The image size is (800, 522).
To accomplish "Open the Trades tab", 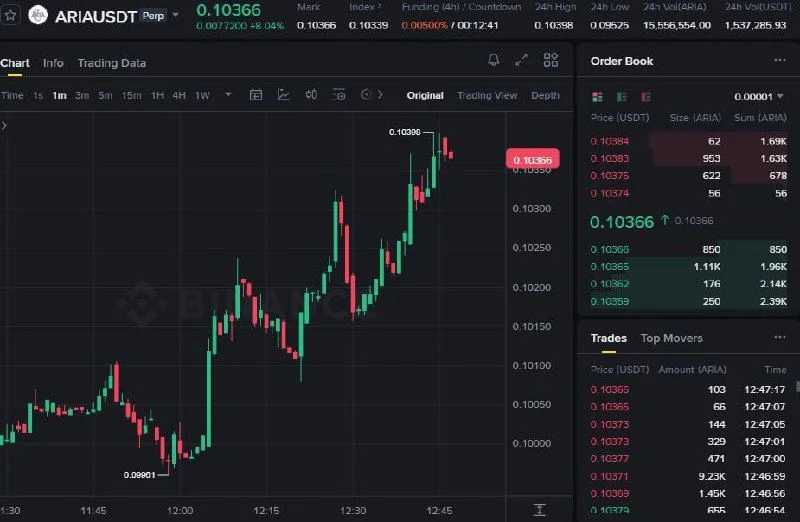I will point(609,338).
